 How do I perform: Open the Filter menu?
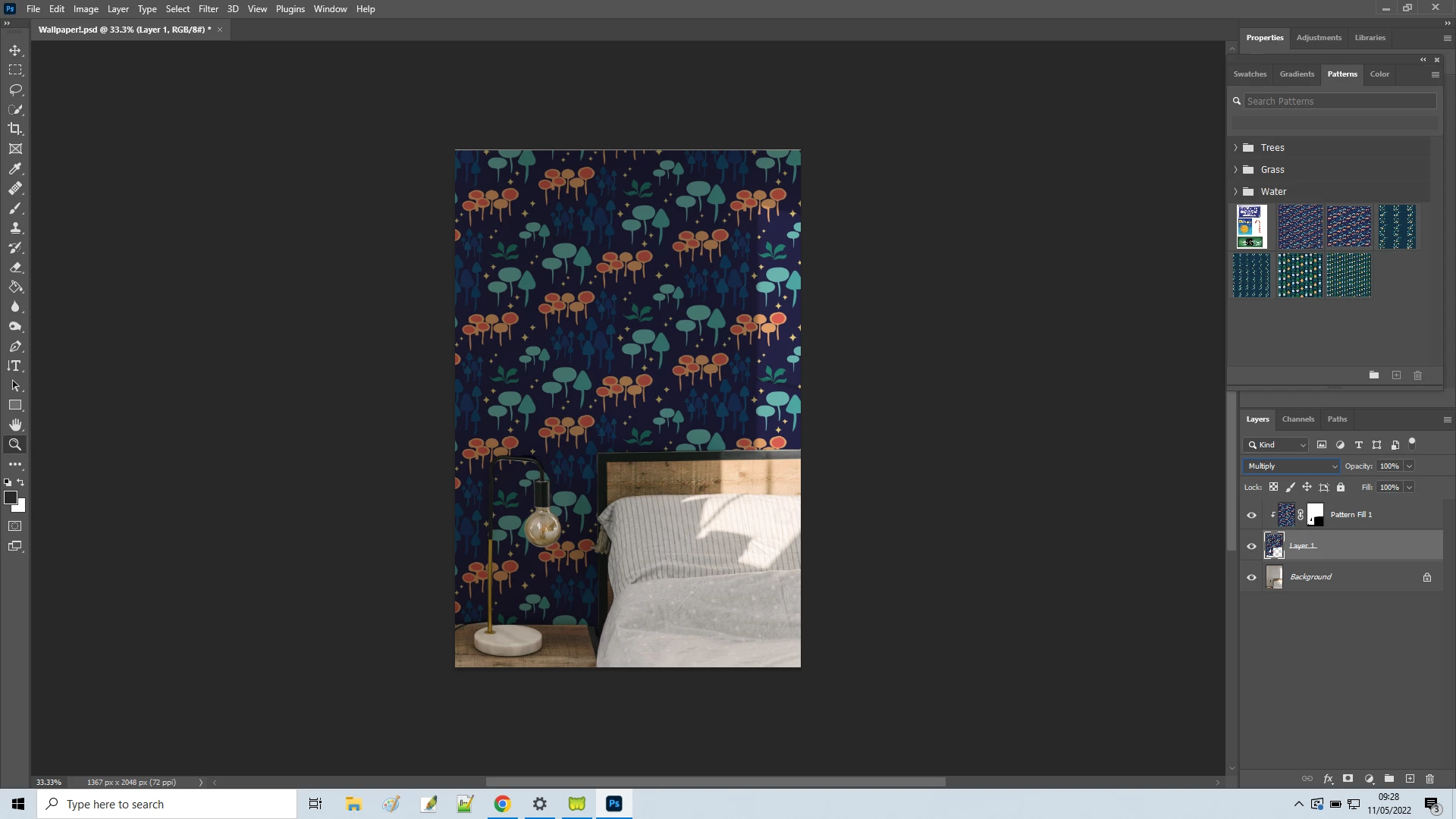click(x=208, y=9)
